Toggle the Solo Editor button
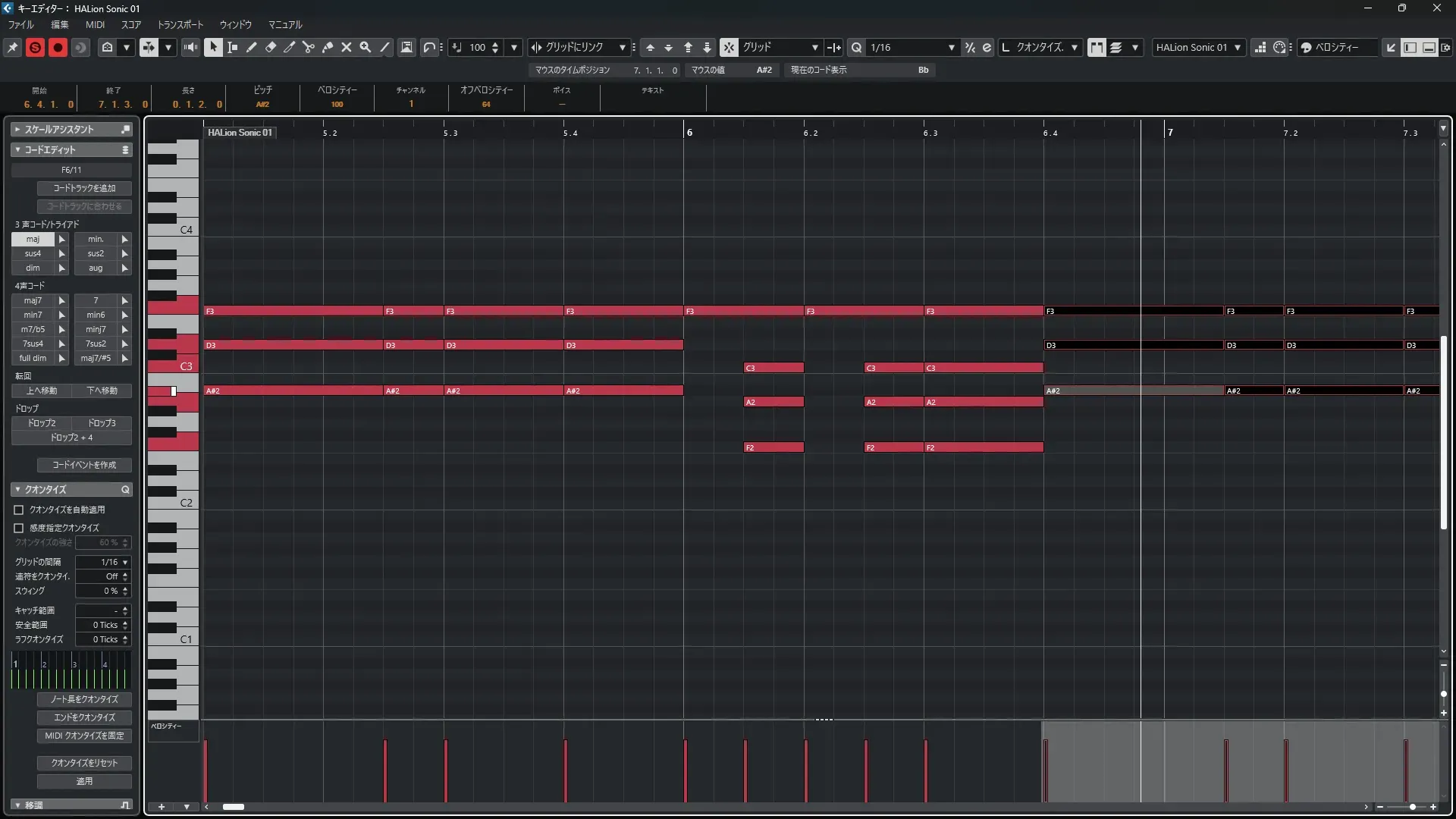This screenshot has width=1456, height=819. pos(35,47)
